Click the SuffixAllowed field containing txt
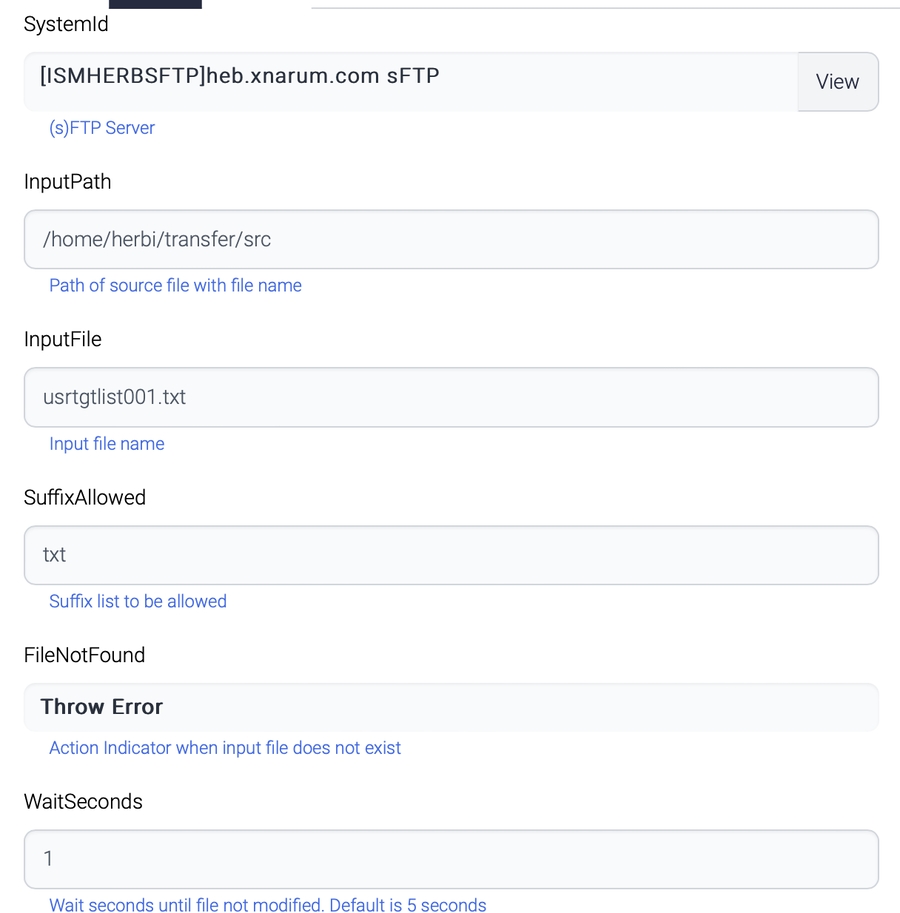Screen dimensions: 900x913 coord(450,555)
